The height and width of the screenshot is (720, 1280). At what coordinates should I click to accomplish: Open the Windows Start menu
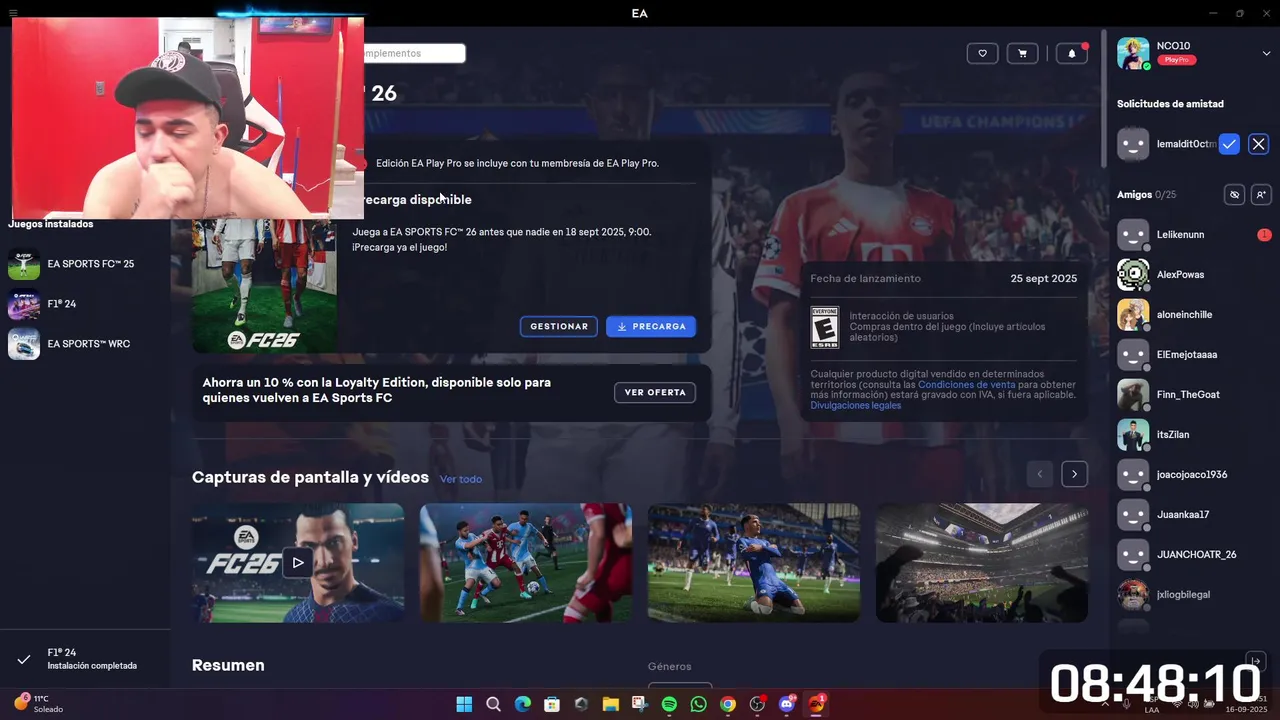[x=464, y=704]
